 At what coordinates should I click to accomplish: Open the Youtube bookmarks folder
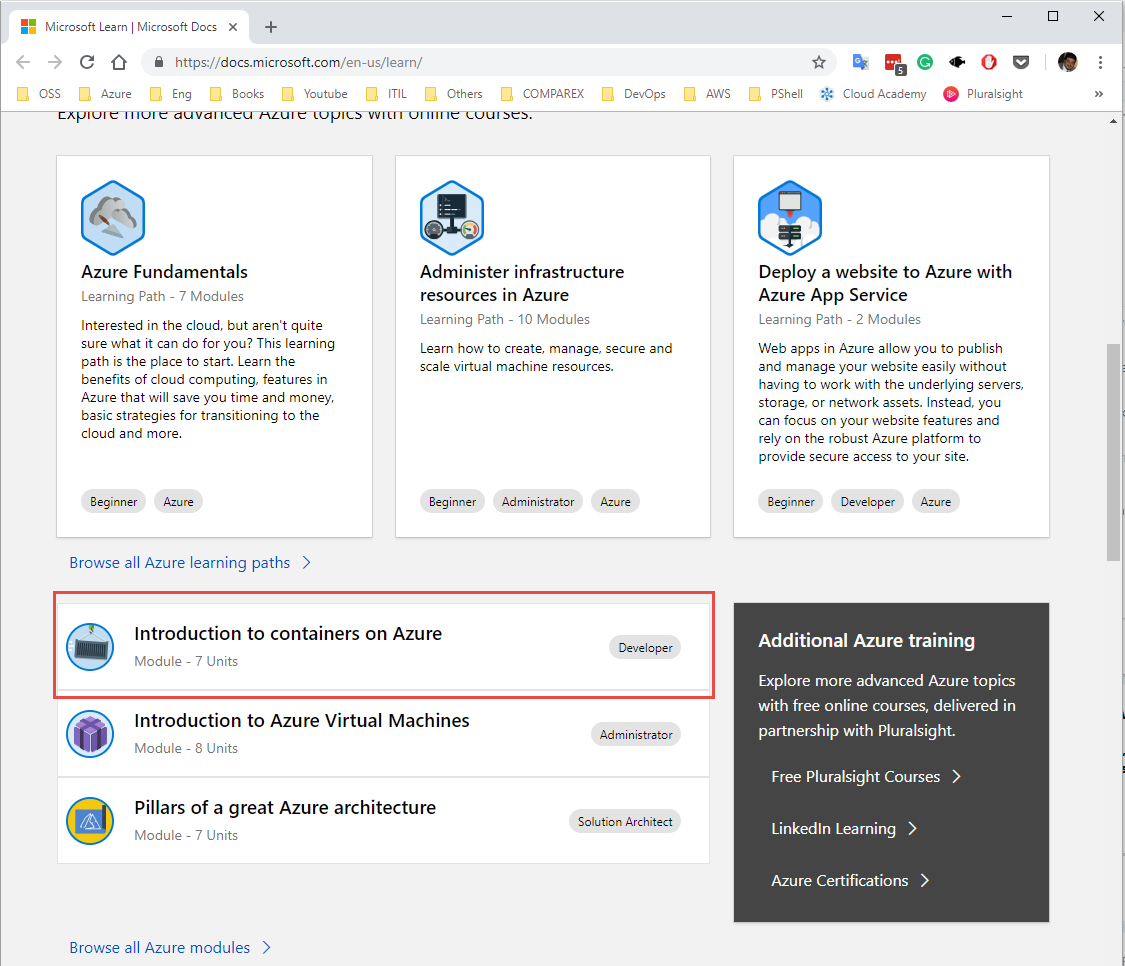coord(314,94)
